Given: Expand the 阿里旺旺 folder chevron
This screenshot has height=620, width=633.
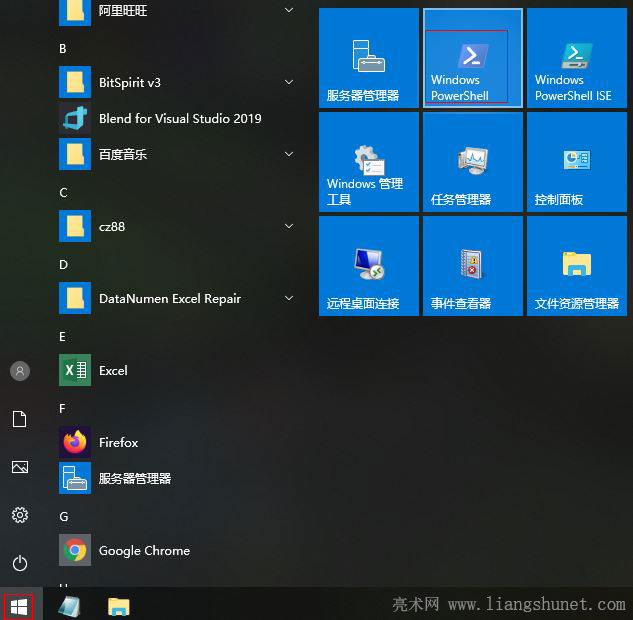Looking at the screenshot, I should point(289,10).
